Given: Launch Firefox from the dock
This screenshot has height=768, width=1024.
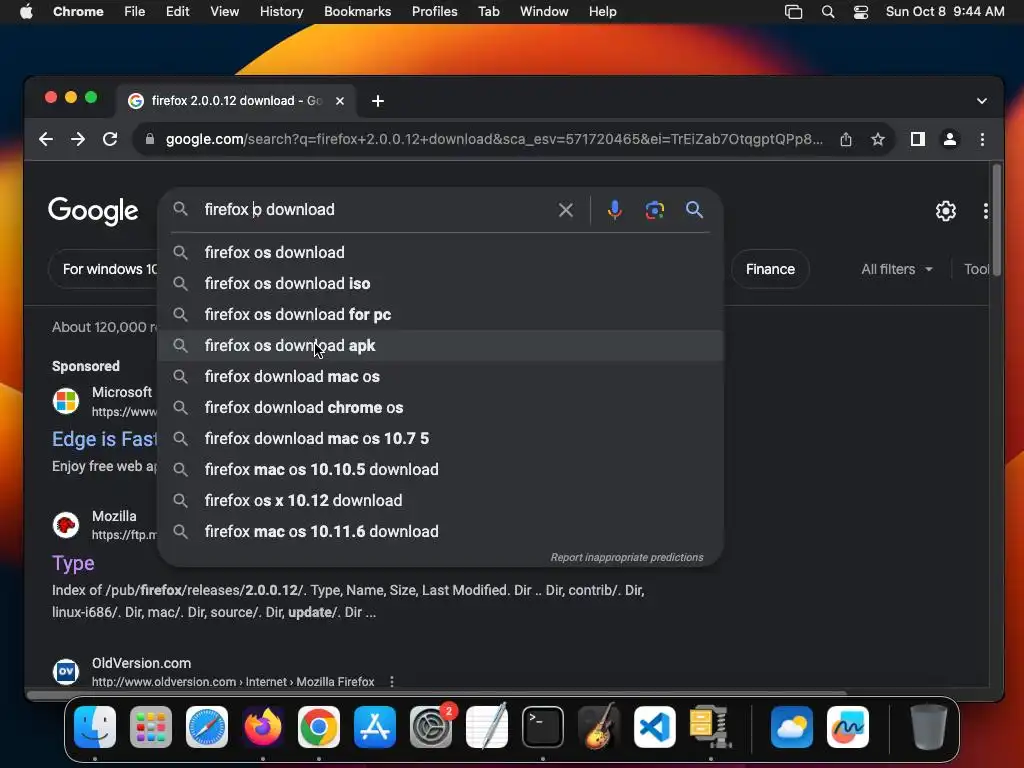Looking at the screenshot, I should tap(263, 727).
